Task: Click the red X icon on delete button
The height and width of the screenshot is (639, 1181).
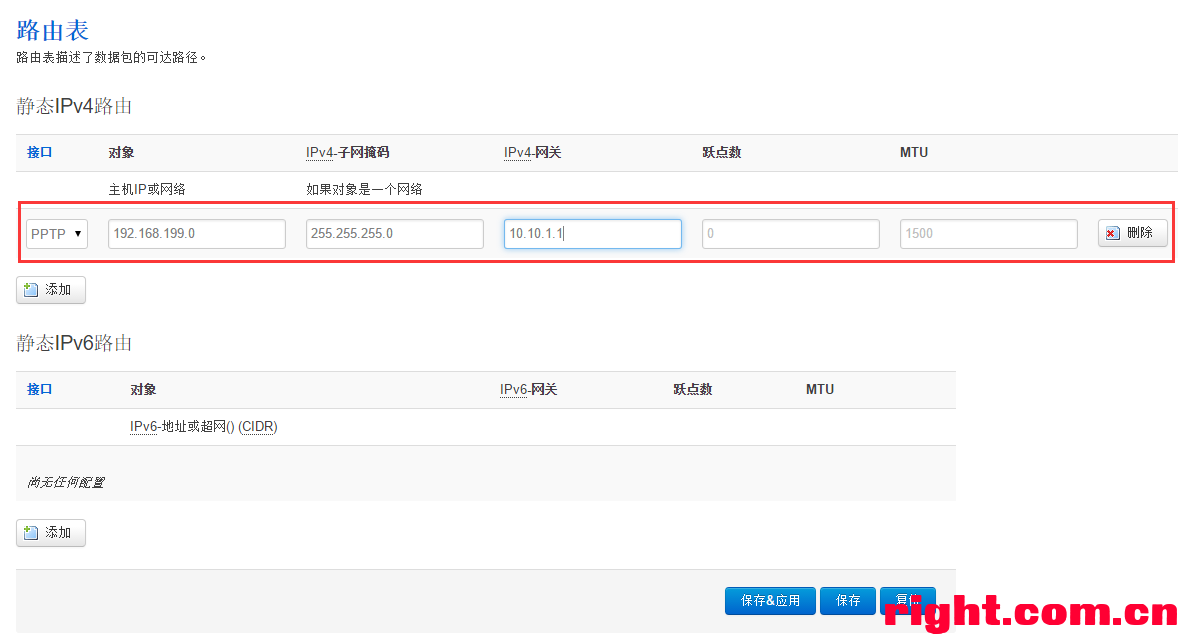Action: tap(1112, 234)
